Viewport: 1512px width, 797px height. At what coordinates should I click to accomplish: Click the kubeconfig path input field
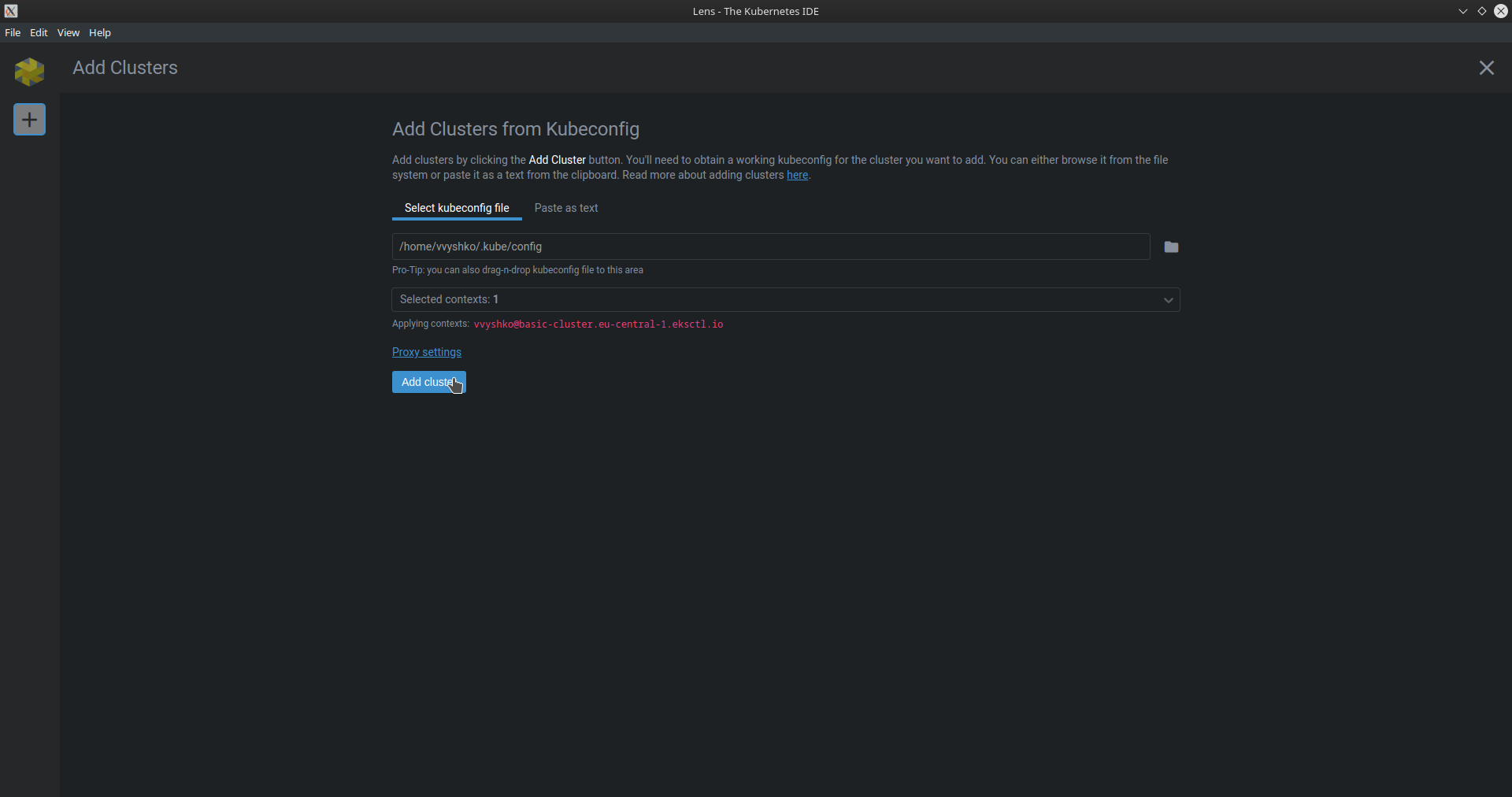click(771, 247)
